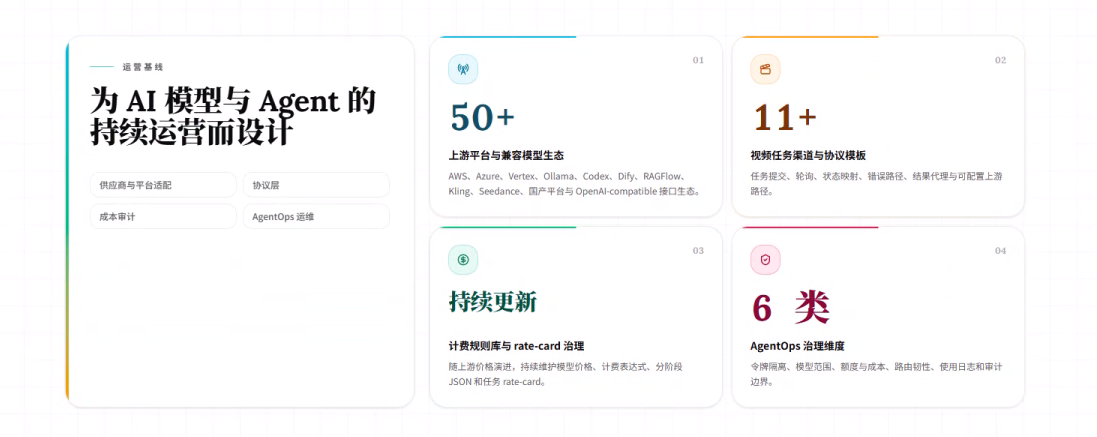Click the orange clapperboard video icon
Image resolution: width=1097 pixels, height=437 pixels.
tap(765, 69)
